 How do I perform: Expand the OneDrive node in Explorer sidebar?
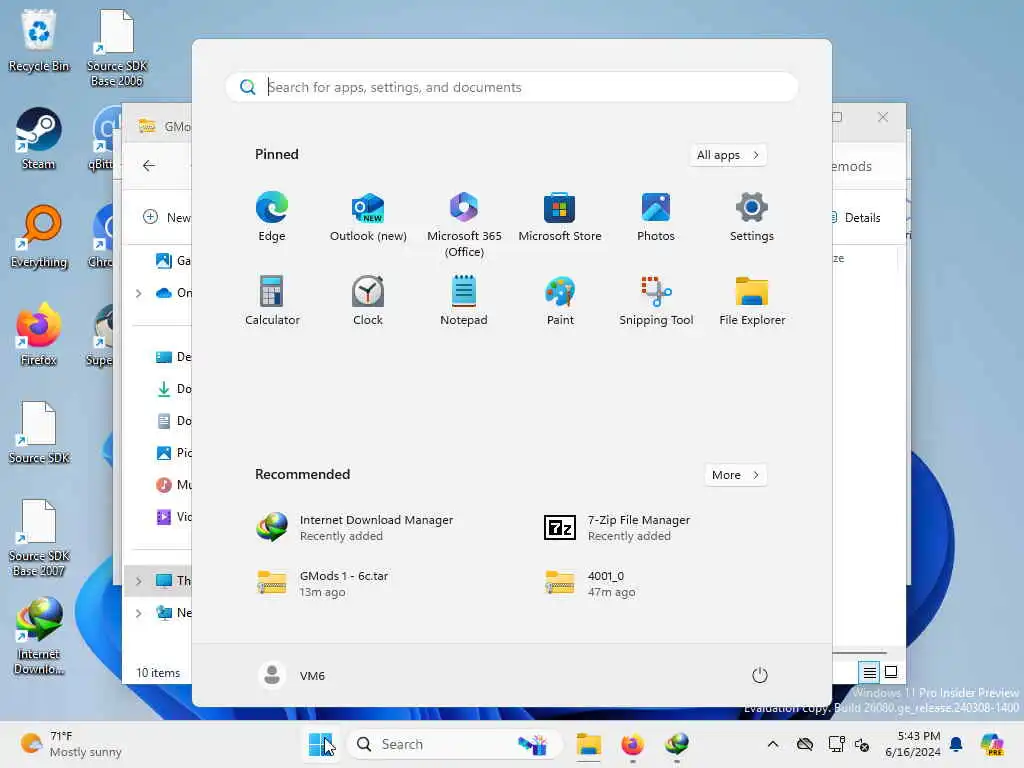point(138,293)
